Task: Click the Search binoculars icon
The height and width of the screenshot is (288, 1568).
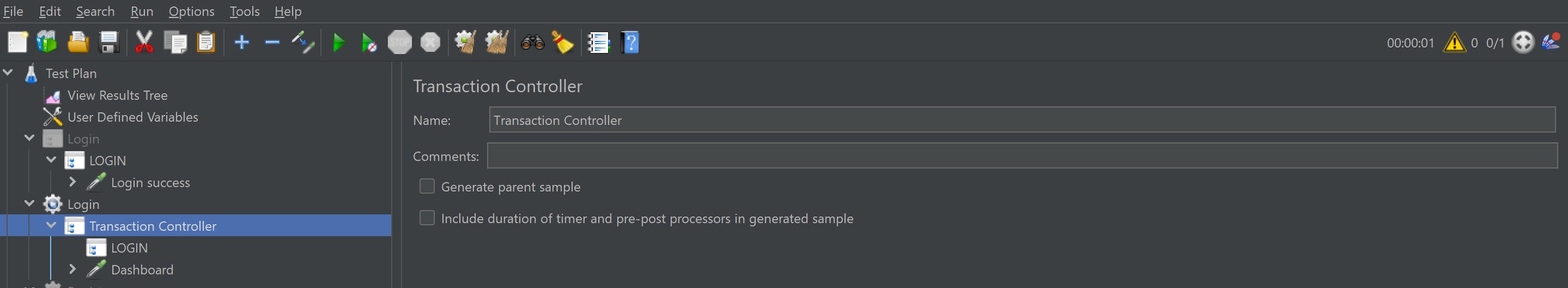Action: 532,43
